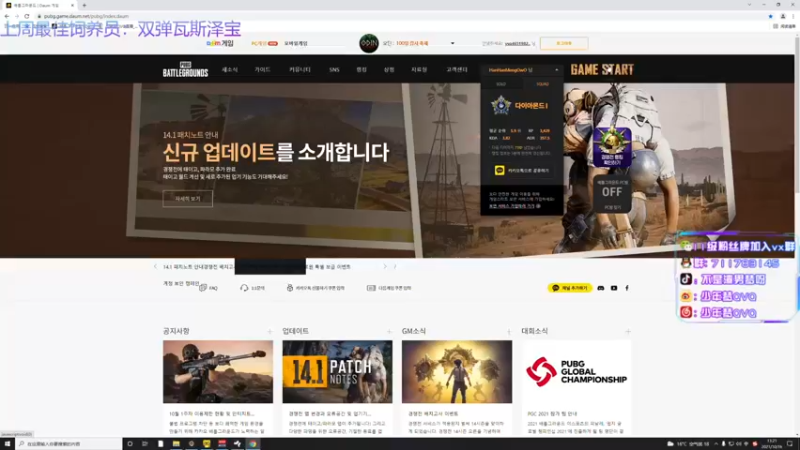Expand GM소식 section with plus
The height and width of the screenshot is (450, 800).
[508, 332]
